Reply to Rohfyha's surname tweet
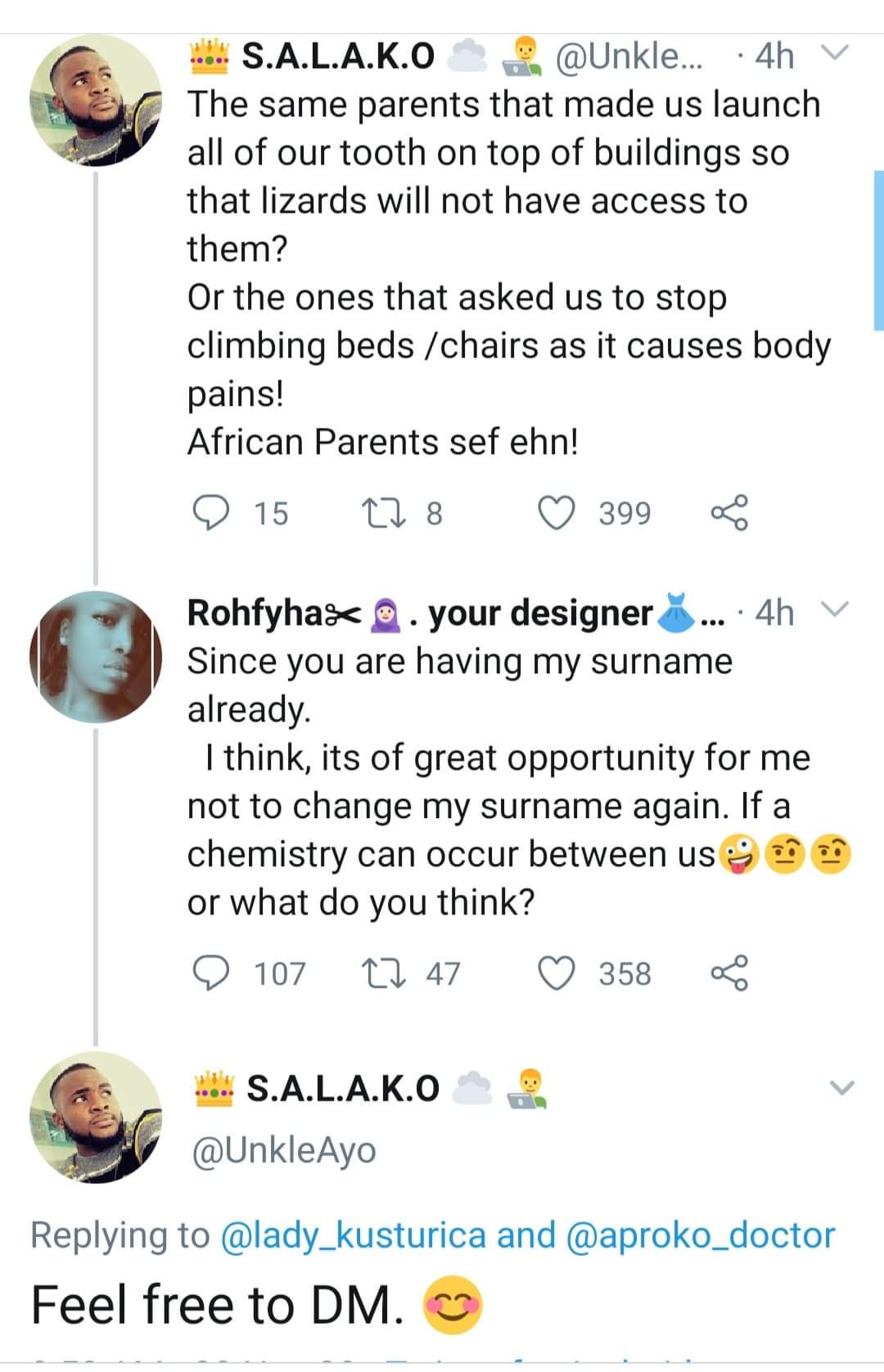Viewport: 884px width, 1372px height. click(210, 974)
